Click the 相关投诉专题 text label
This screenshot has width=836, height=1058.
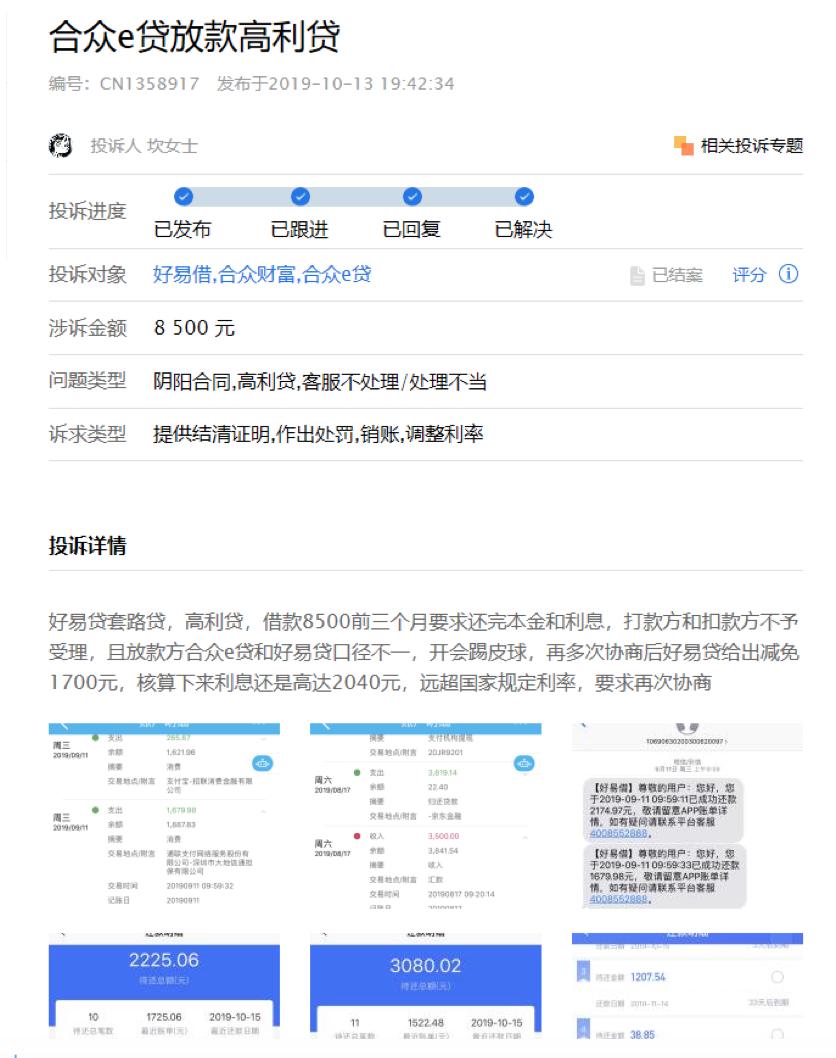pos(755,146)
